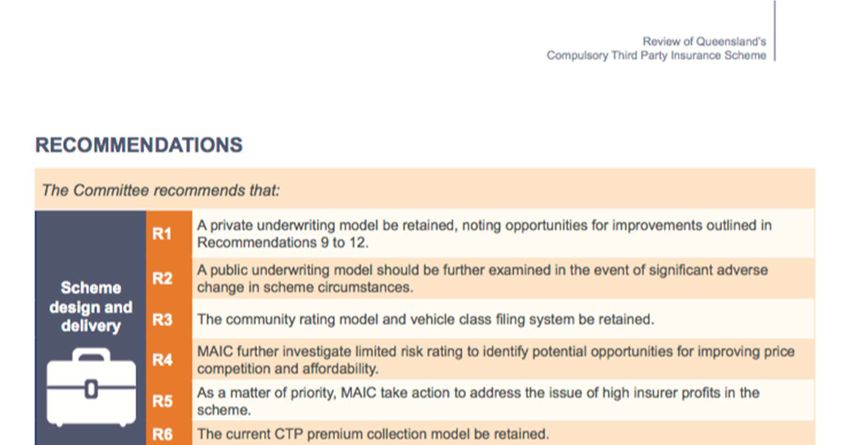Click 'Recommendations 9 to 12' text
Image resolution: width=850 pixels, height=445 pixels.
coord(281,242)
